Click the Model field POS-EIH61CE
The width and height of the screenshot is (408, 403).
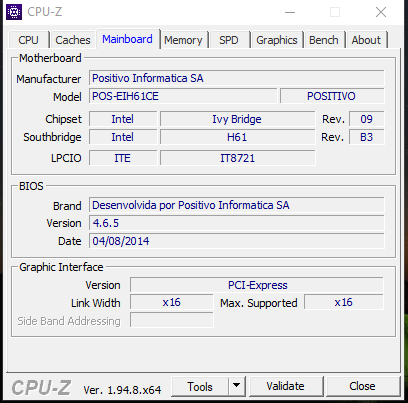coord(183,96)
